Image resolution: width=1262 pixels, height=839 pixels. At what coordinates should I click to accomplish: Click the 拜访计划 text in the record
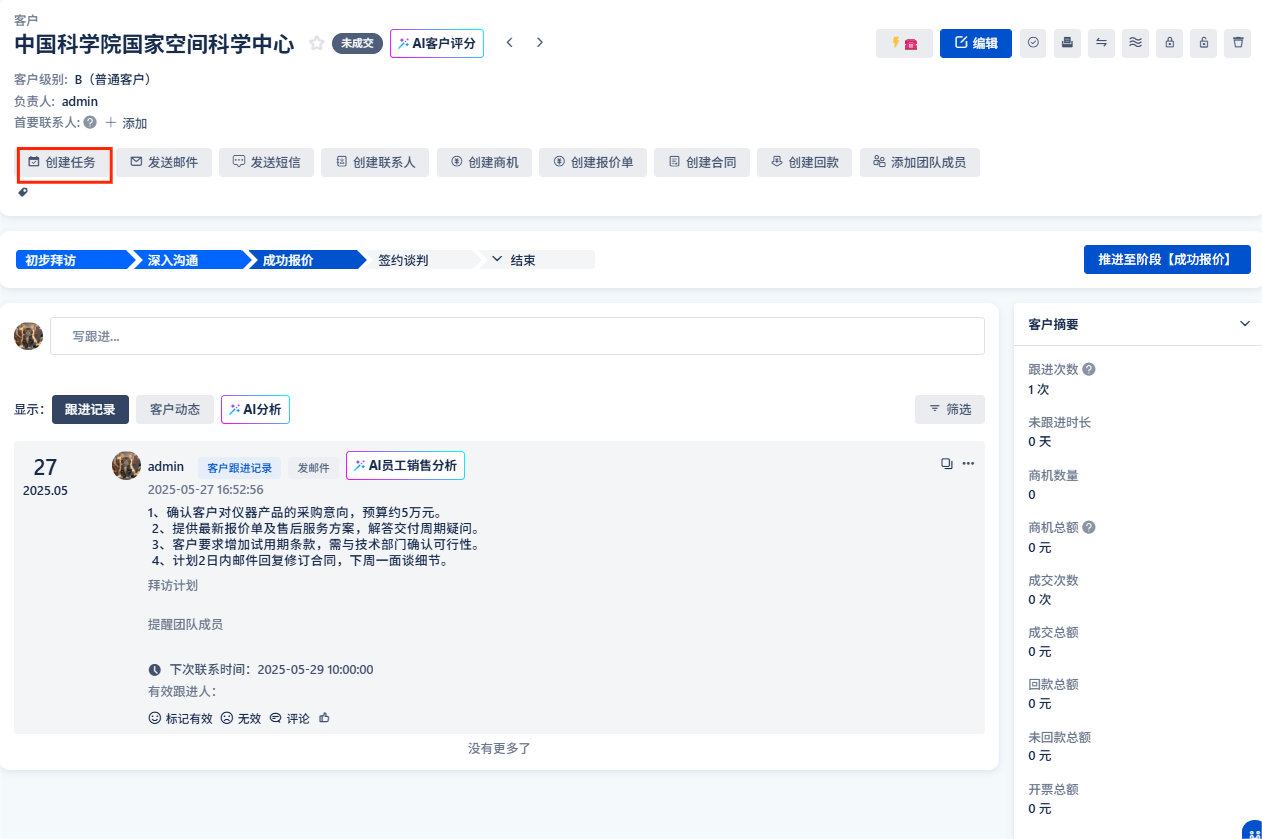coord(173,585)
